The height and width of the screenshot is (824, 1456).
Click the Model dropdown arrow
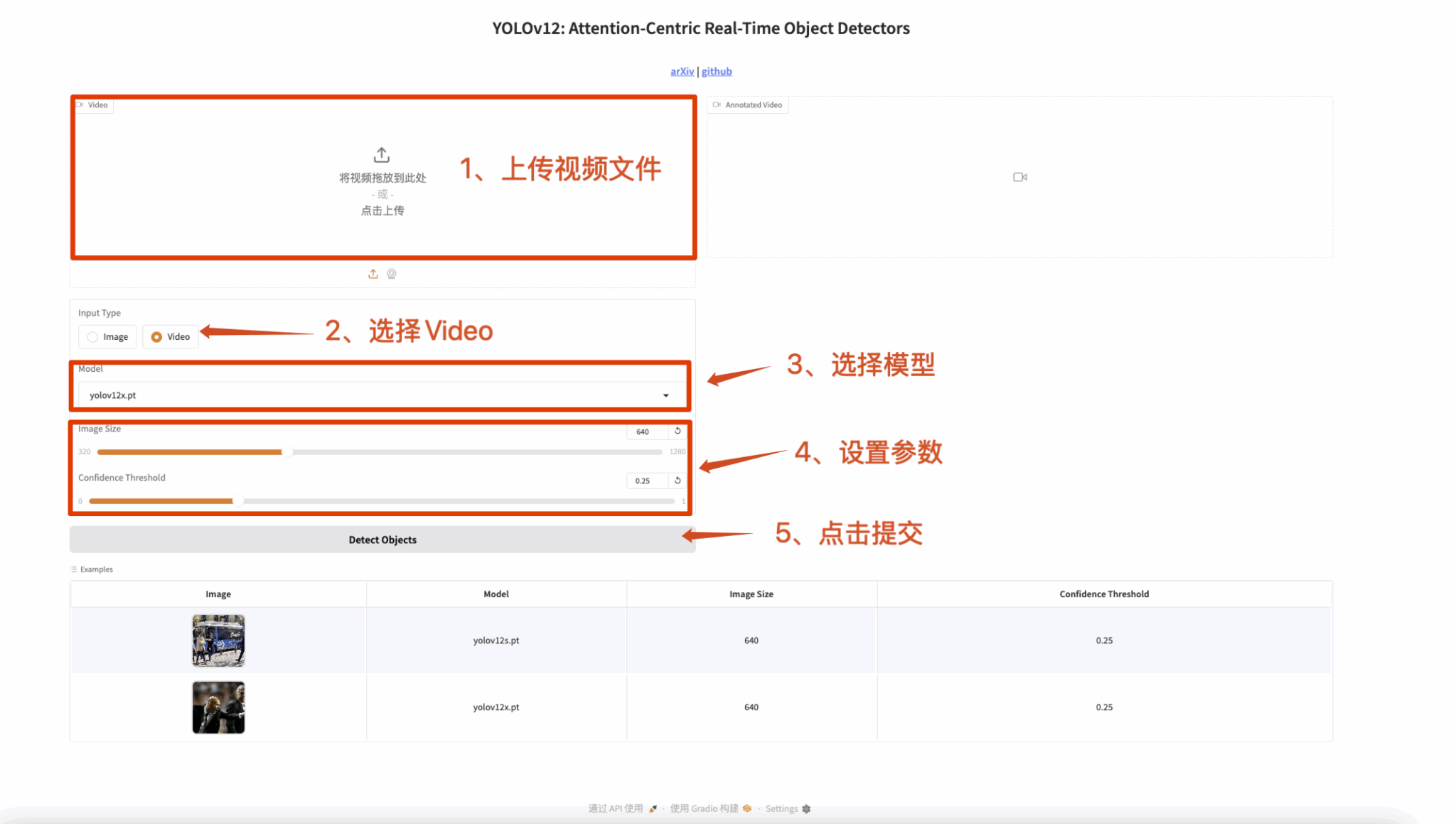tap(666, 395)
